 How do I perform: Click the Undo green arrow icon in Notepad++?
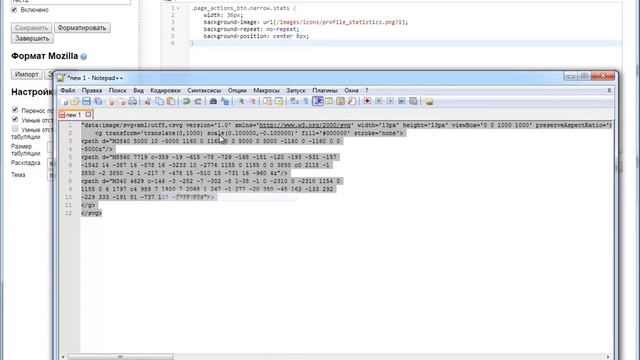[x=186, y=101]
